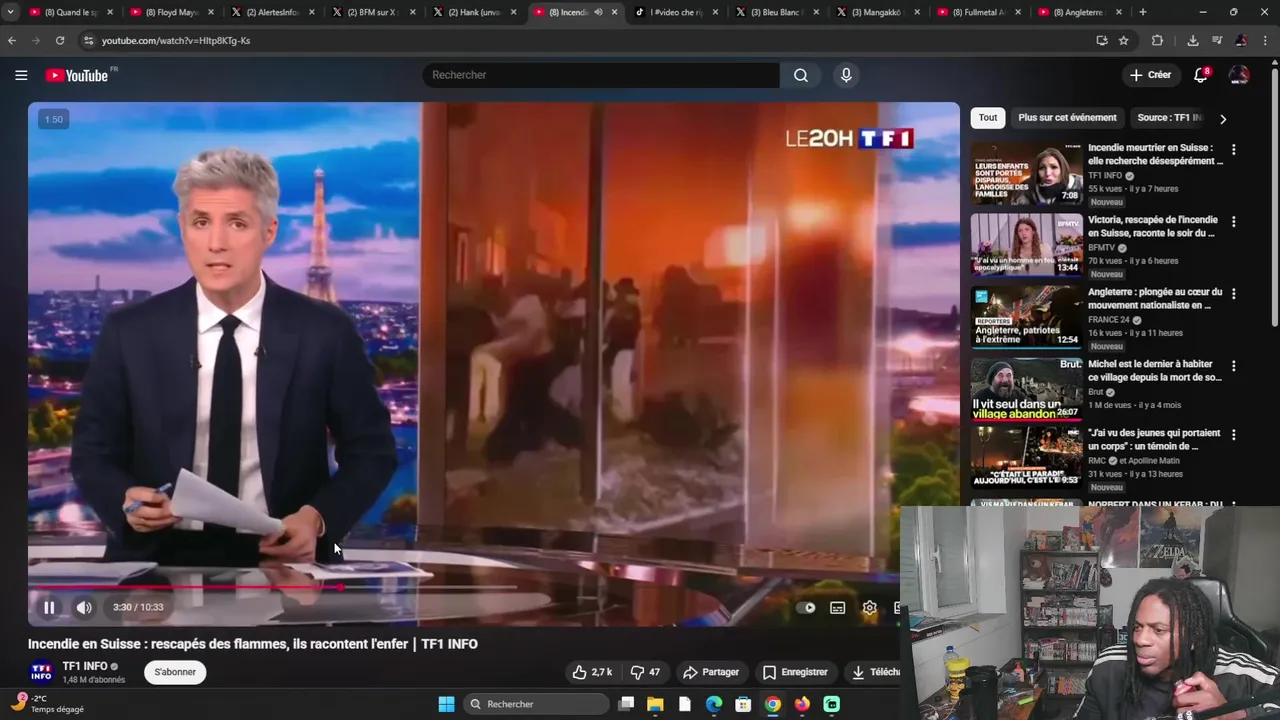The height and width of the screenshot is (720, 1280).
Task: Open the video title 'J'ai vu des jeunes qui portaient'
Action: [x=1154, y=439]
